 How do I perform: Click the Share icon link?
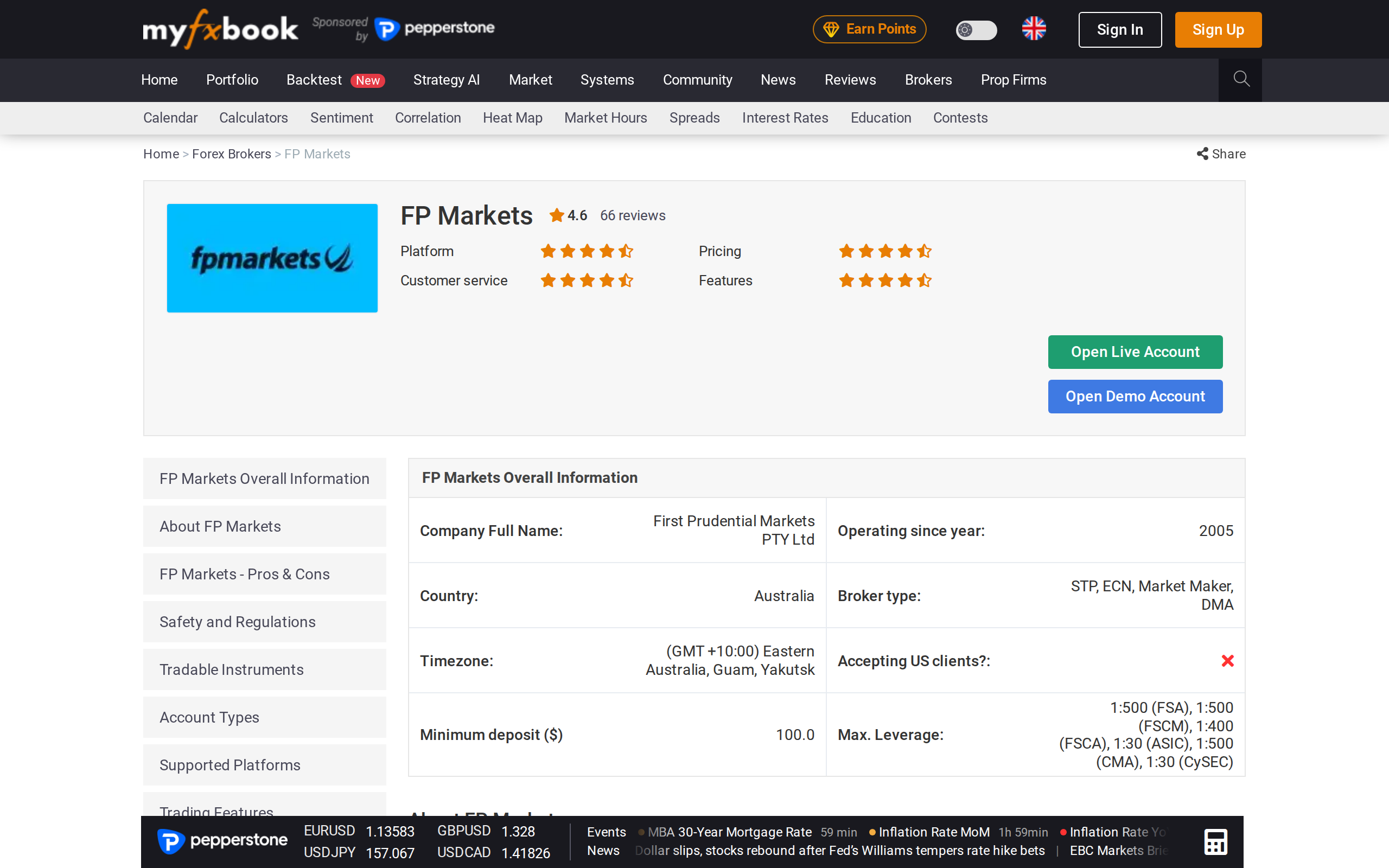pos(1221,154)
